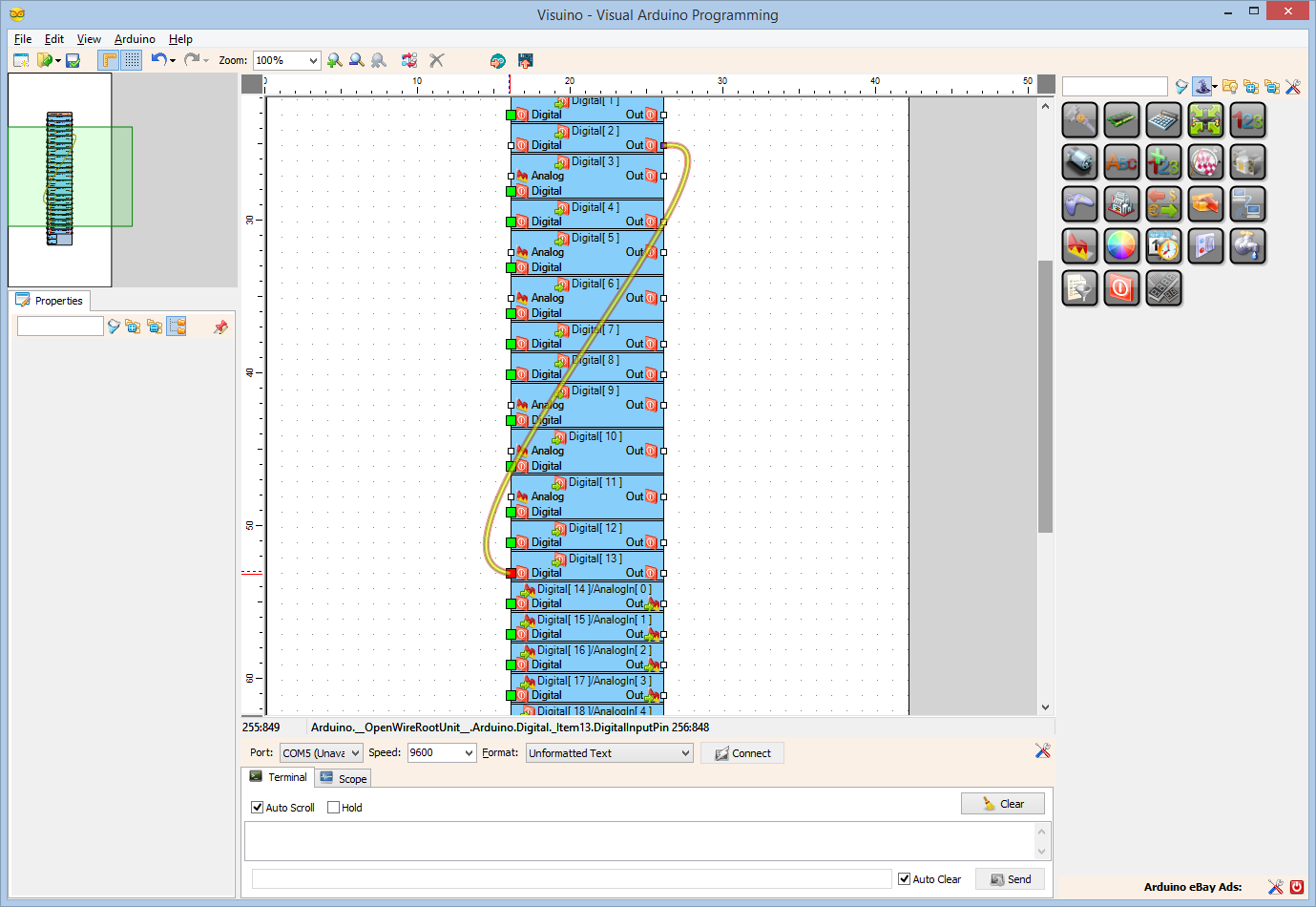Open the View menu

click(x=89, y=39)
